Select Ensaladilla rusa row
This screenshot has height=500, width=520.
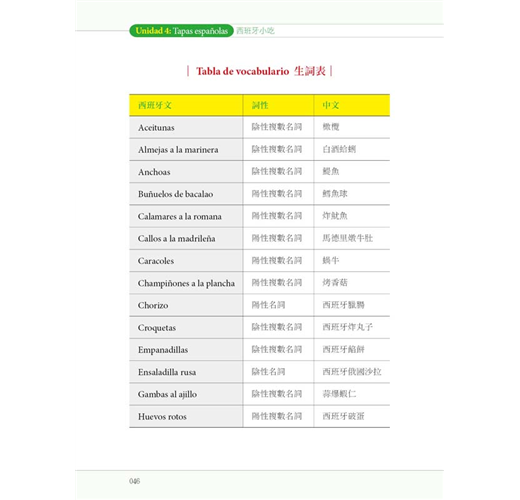point(259,372)
